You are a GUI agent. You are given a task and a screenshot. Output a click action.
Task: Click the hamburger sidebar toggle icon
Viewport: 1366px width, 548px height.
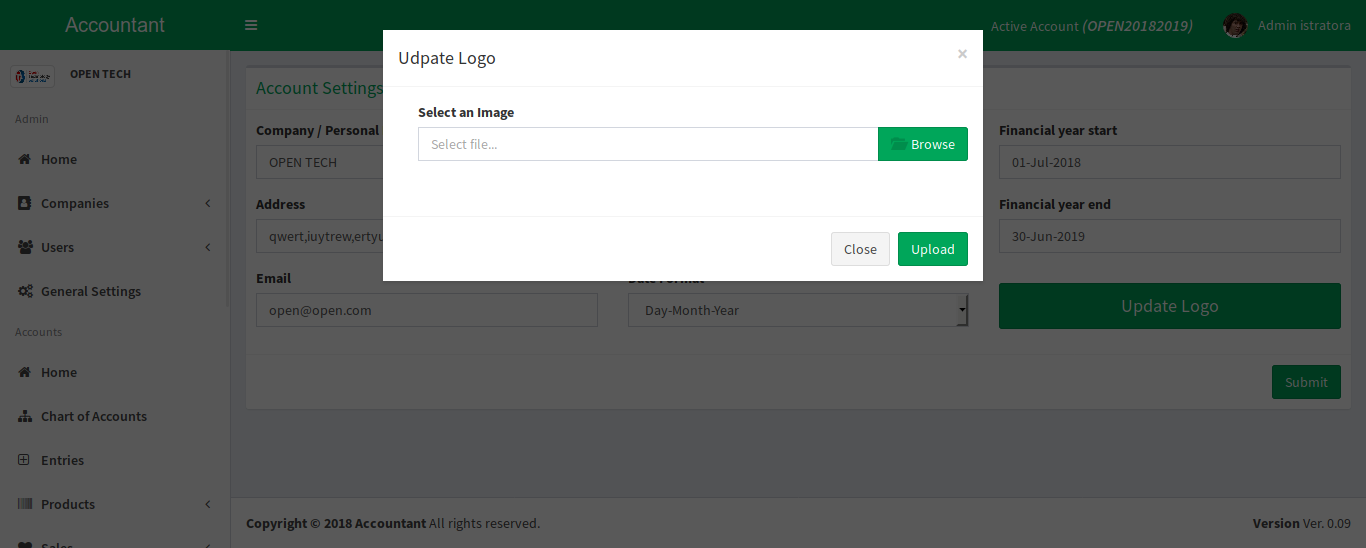[x=251, y=25]
